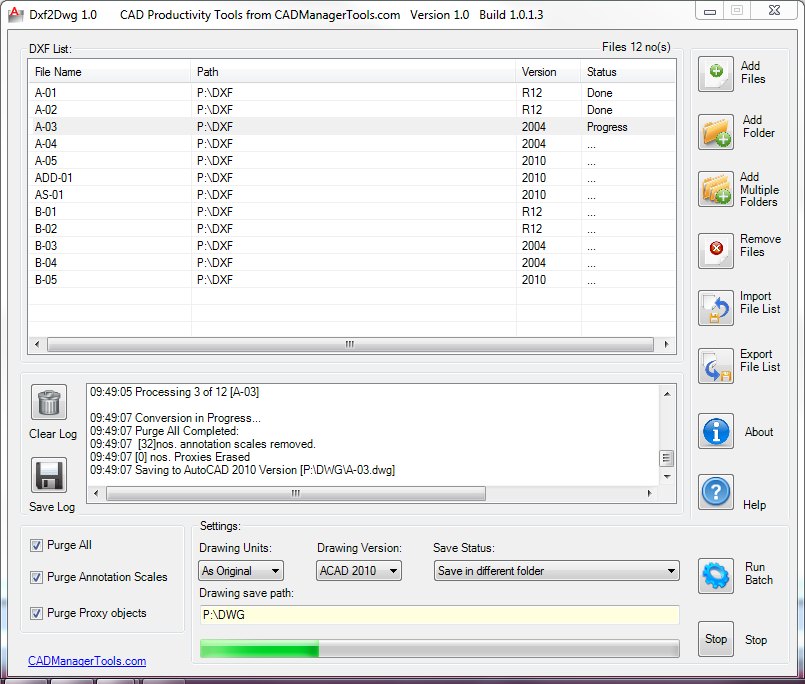Viewport: 805px width, 684px height.
Task: Click the conversion progress bar
Action: [x=439, y=649]
